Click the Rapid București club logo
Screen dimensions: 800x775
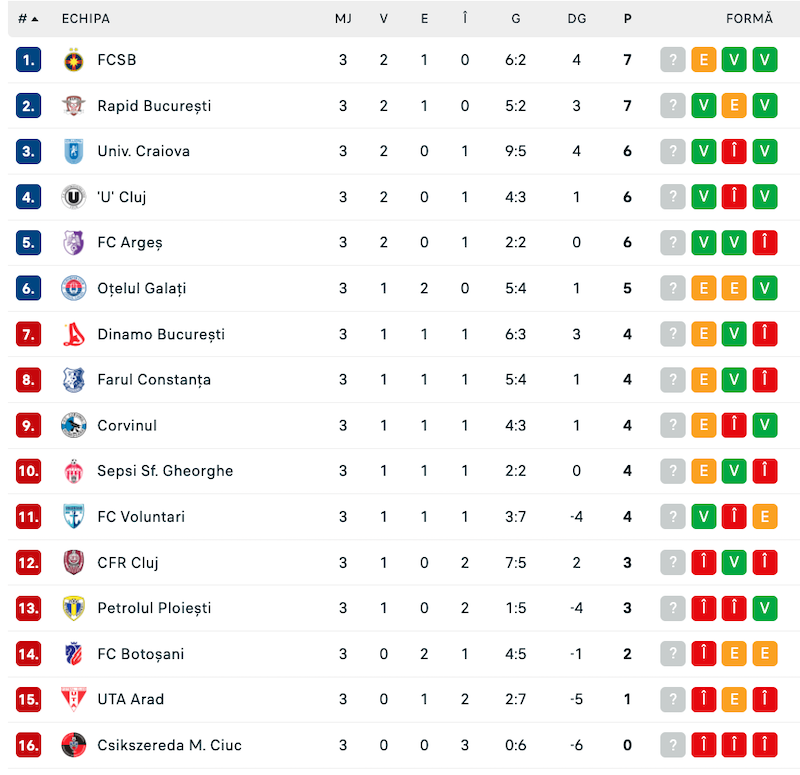click(73, 106)
